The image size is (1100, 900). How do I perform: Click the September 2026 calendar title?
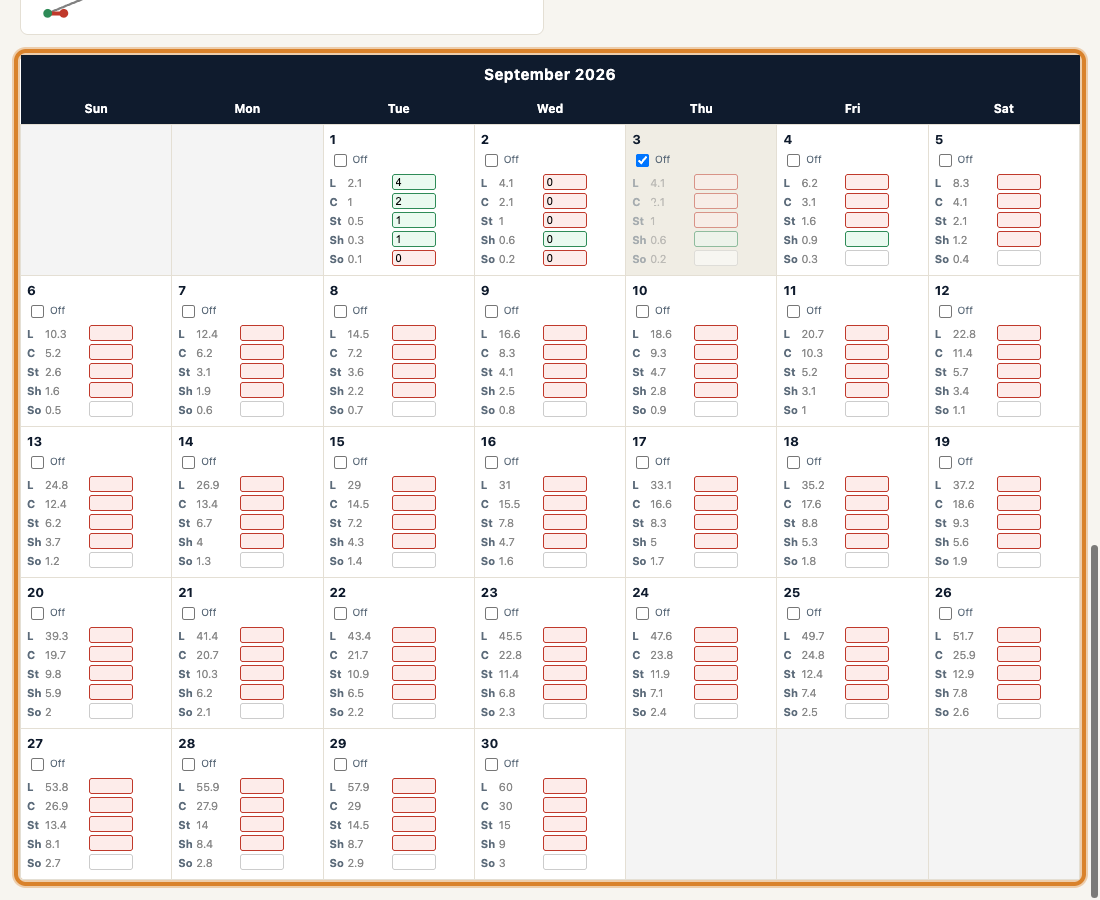[550, 74]
